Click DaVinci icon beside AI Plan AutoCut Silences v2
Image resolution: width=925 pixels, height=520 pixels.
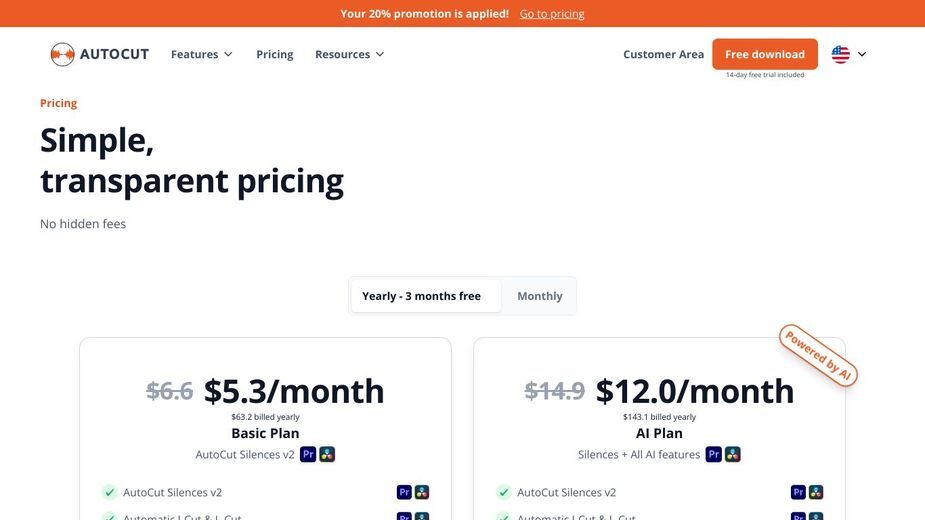(816, 492)
